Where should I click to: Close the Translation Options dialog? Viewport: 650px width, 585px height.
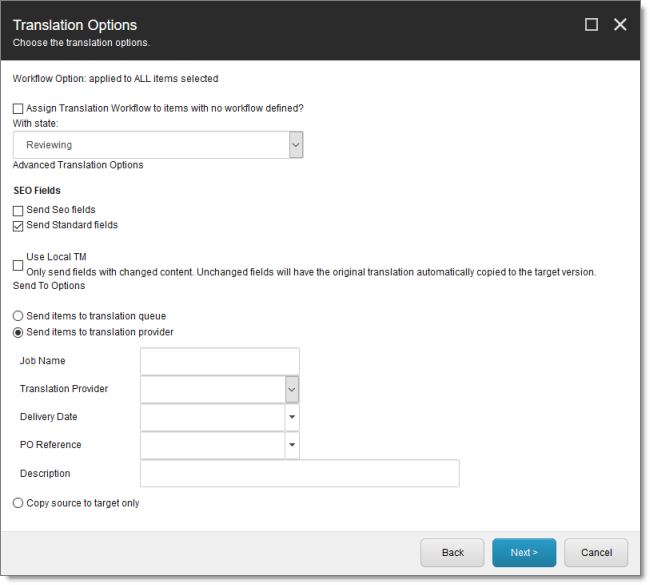[x=620, y=24]
